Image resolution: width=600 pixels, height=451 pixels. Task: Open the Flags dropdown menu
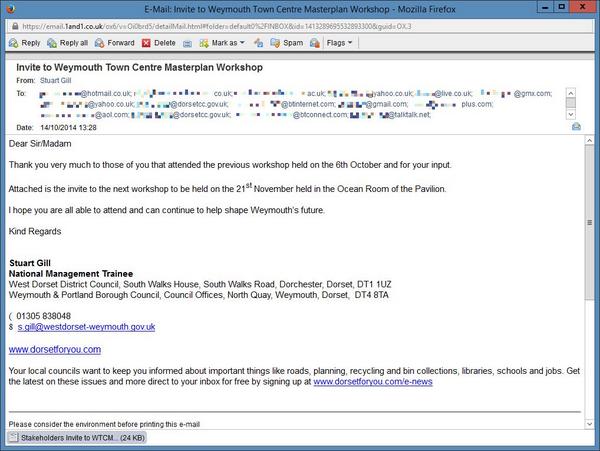click(x=339, y=43)
